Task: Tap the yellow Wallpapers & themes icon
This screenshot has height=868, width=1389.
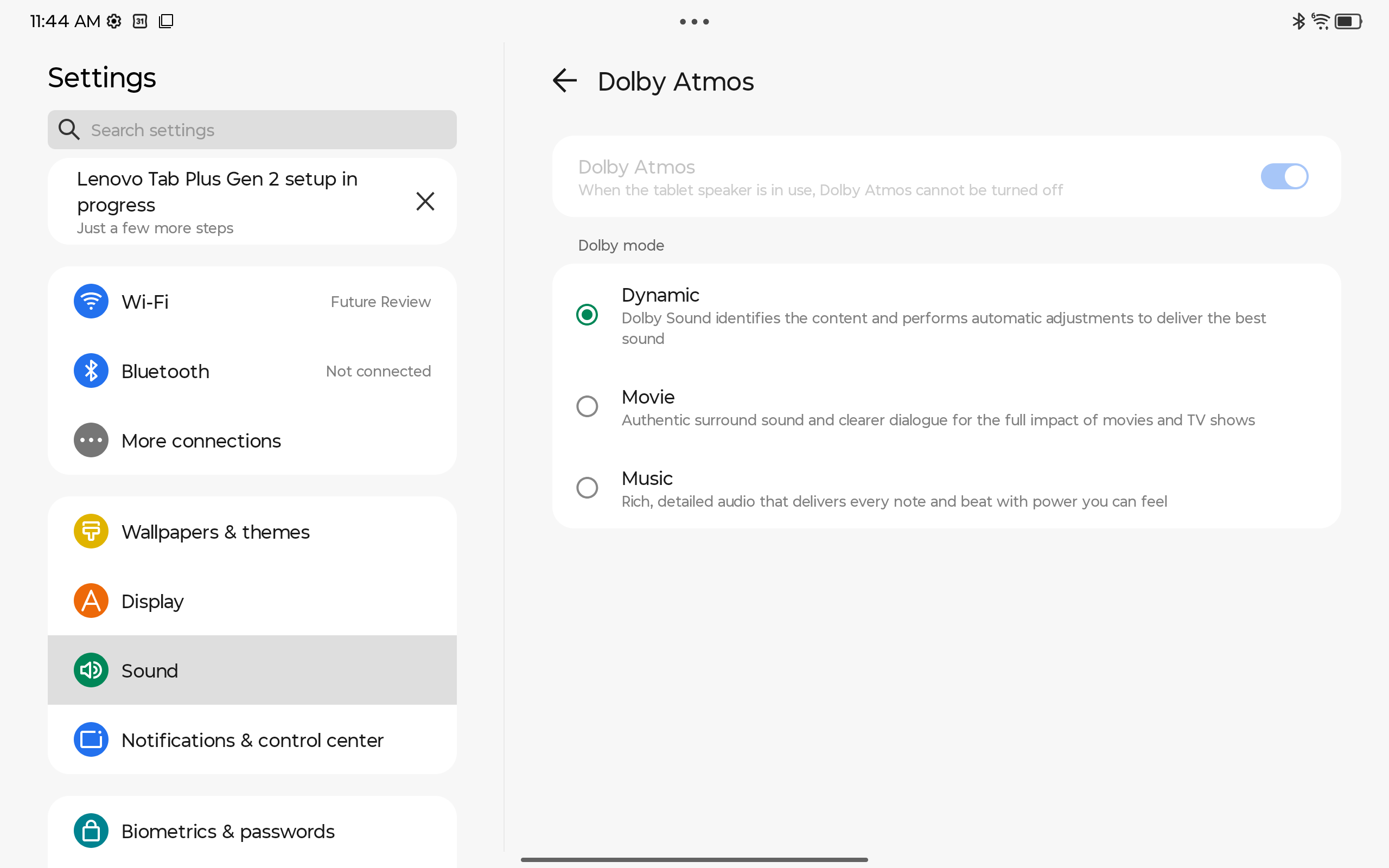Action: pyautogui.click(x=91, y=532)
